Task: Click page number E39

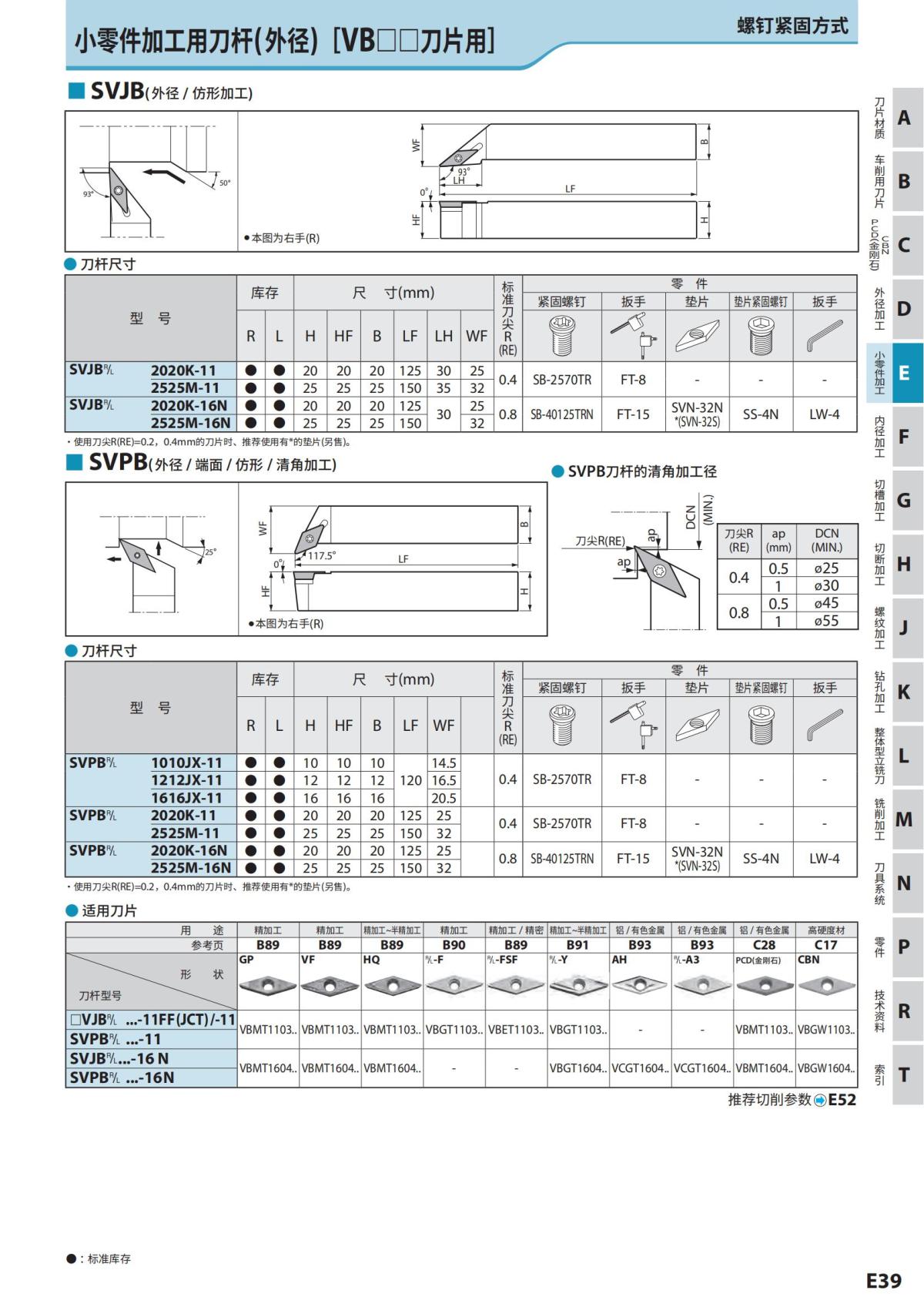Action: [x=883, y=1281]
